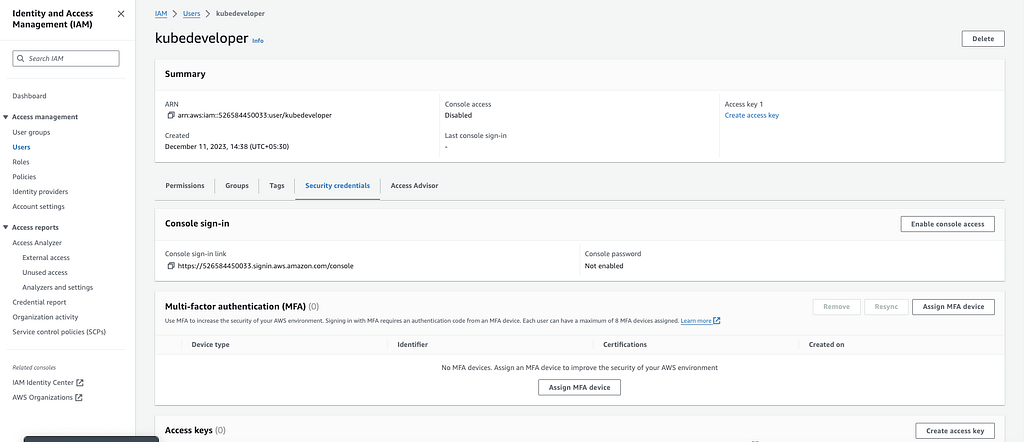The width and height of the screenshot is (1024, 442).
Task: Open Dashboard in the sidebar
Action: tap(29, 96)
